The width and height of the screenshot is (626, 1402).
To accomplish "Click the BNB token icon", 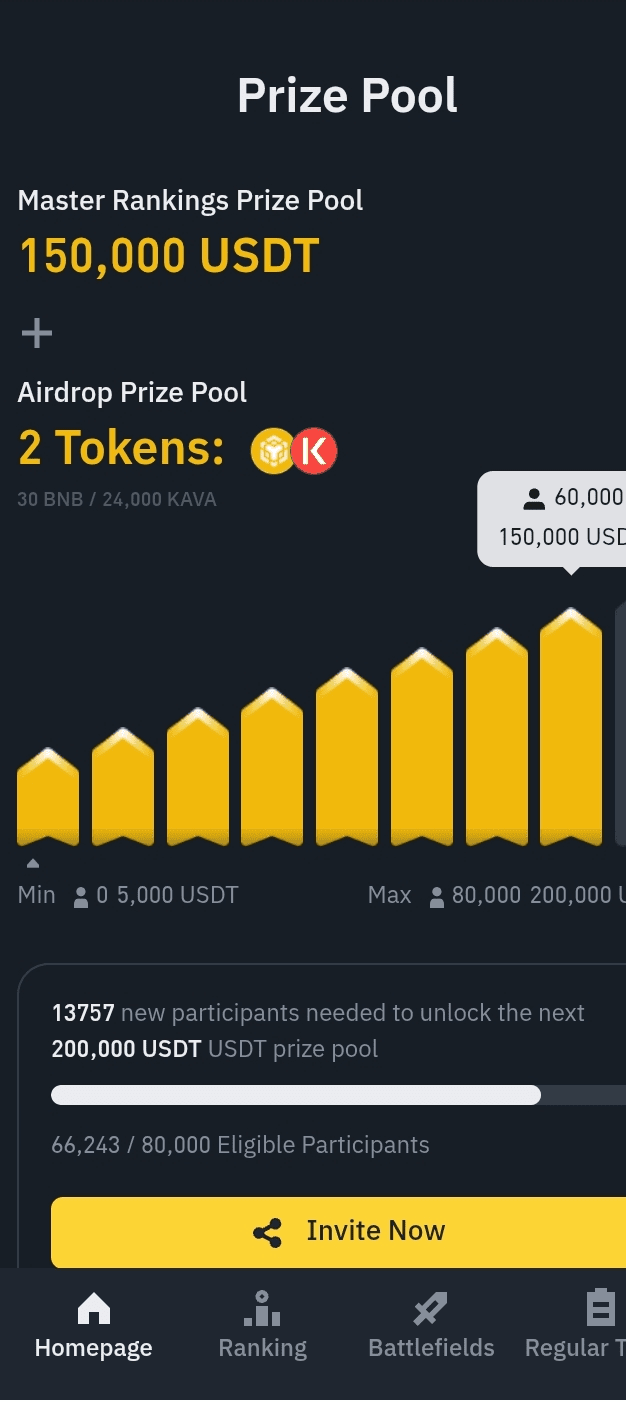I will 271,451.
